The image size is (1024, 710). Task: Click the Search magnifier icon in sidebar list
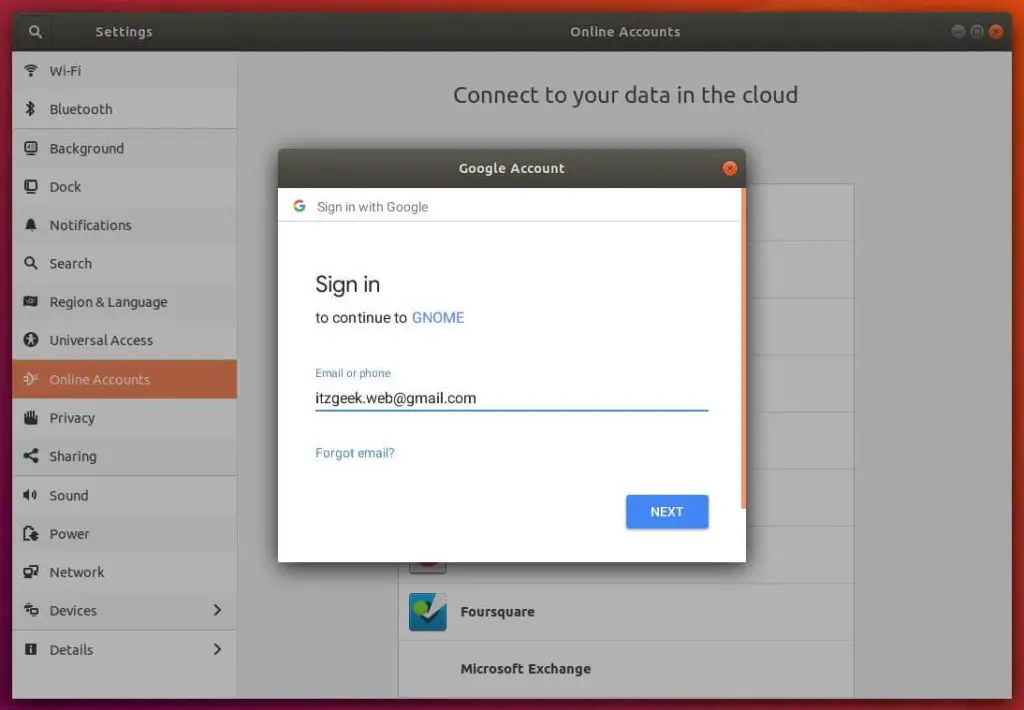click(30, 263)
